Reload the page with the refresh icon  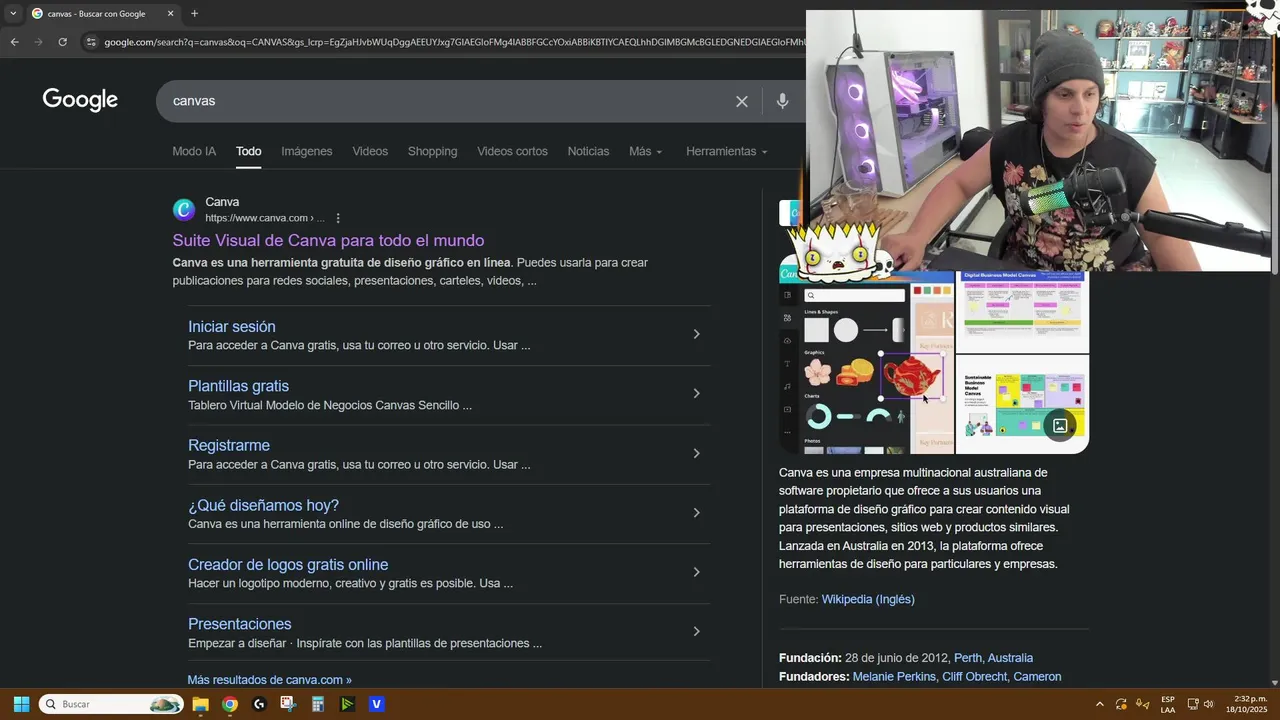click(62, 42)
